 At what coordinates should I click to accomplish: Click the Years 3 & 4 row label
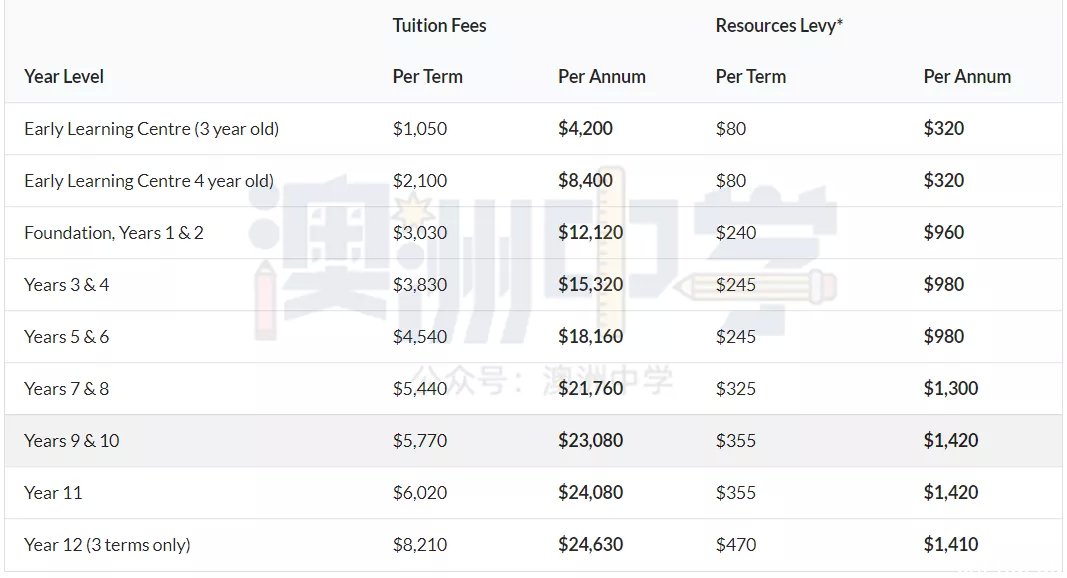[67, 285]
